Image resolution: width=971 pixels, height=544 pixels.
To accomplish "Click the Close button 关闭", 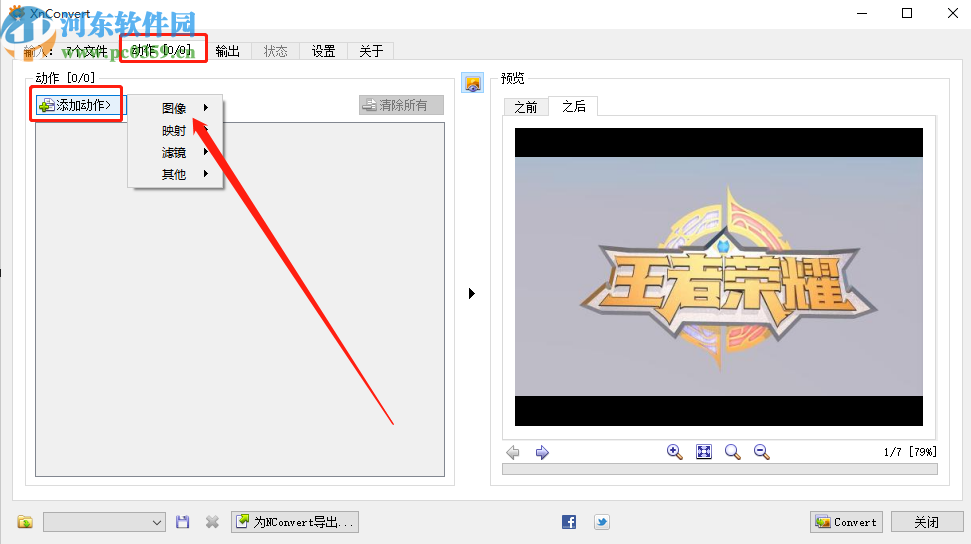I will (927, 522).
